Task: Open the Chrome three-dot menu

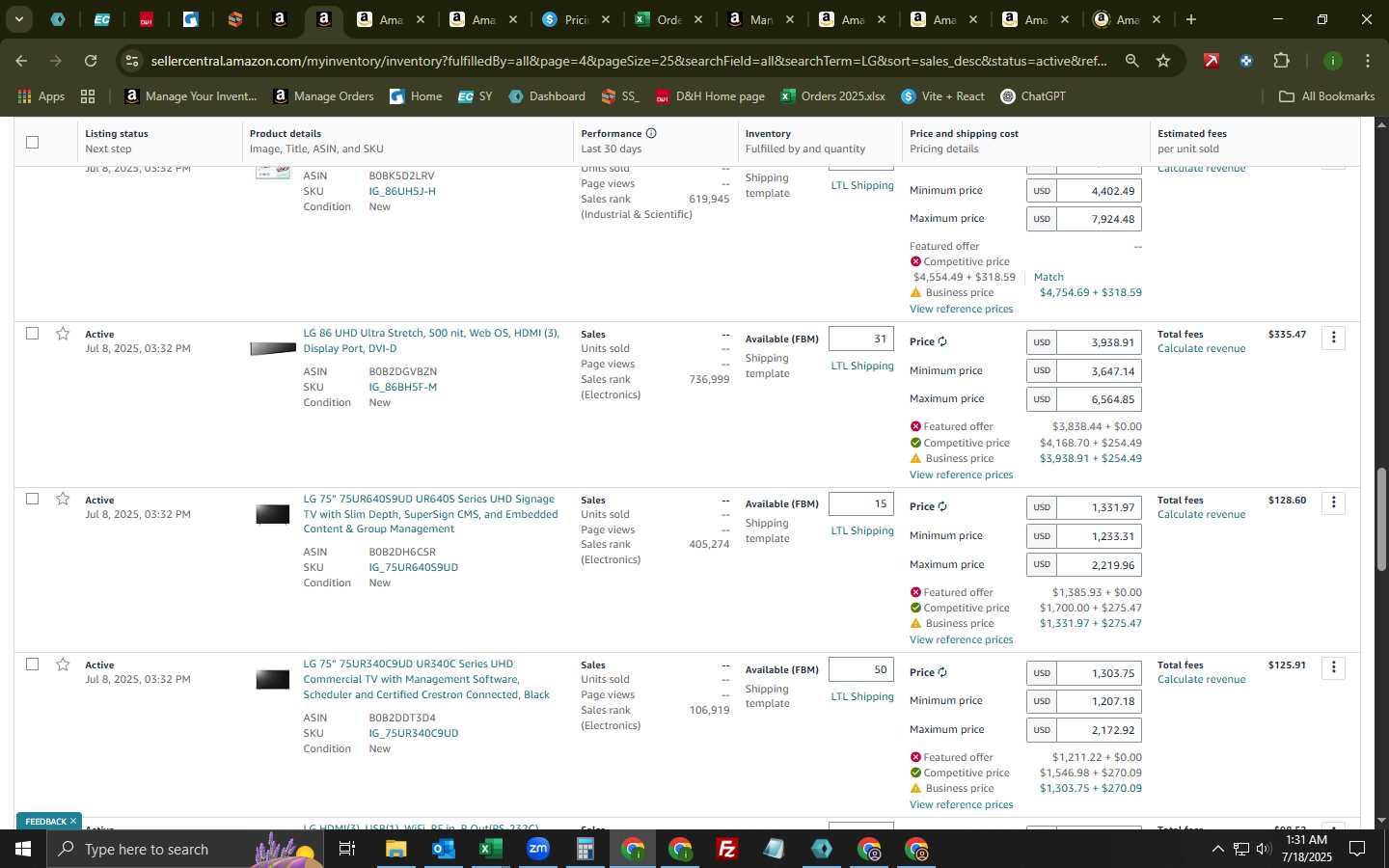Action: 1367,61
